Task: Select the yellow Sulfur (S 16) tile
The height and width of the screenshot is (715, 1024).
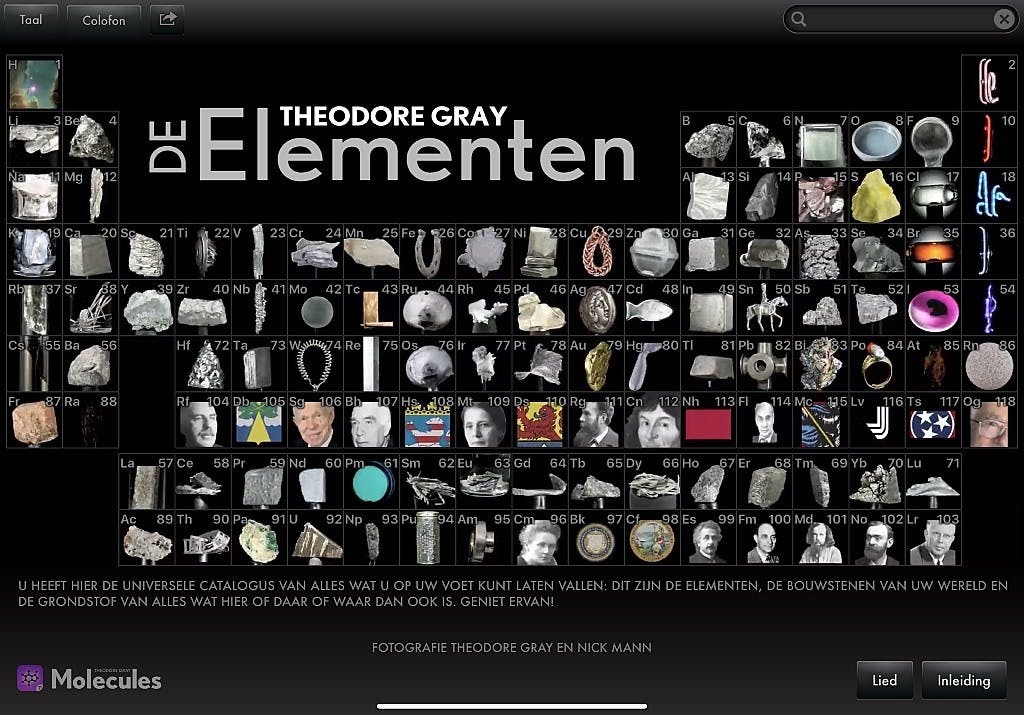Action: pyautogui.click(x=877, y=195)
